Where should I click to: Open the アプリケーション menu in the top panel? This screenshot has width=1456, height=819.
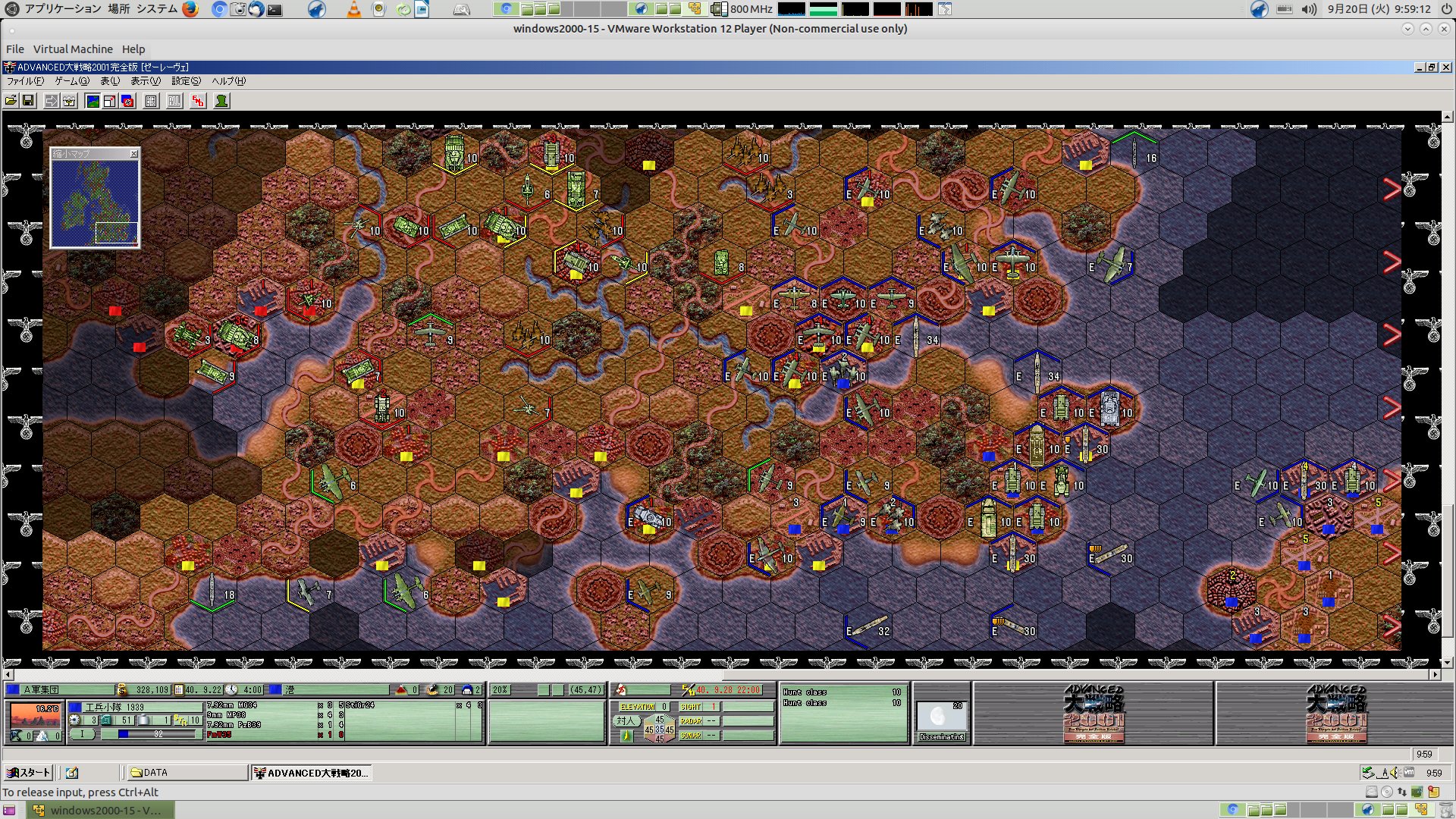point(63,9)
